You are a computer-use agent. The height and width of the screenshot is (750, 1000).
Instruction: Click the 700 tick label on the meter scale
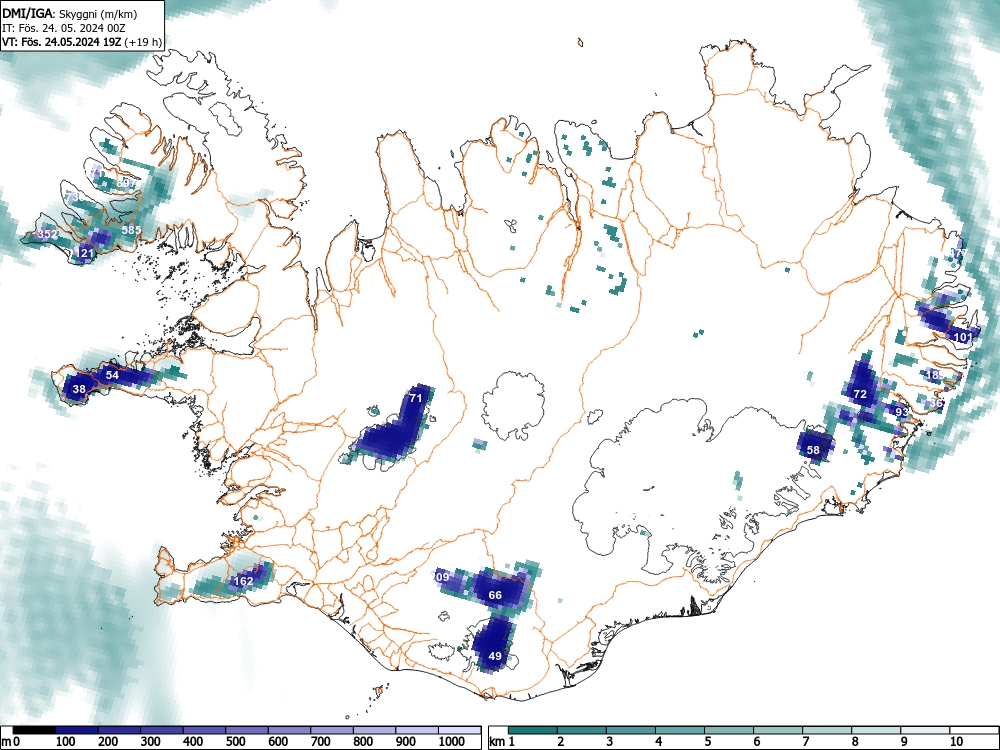(321, 742)
